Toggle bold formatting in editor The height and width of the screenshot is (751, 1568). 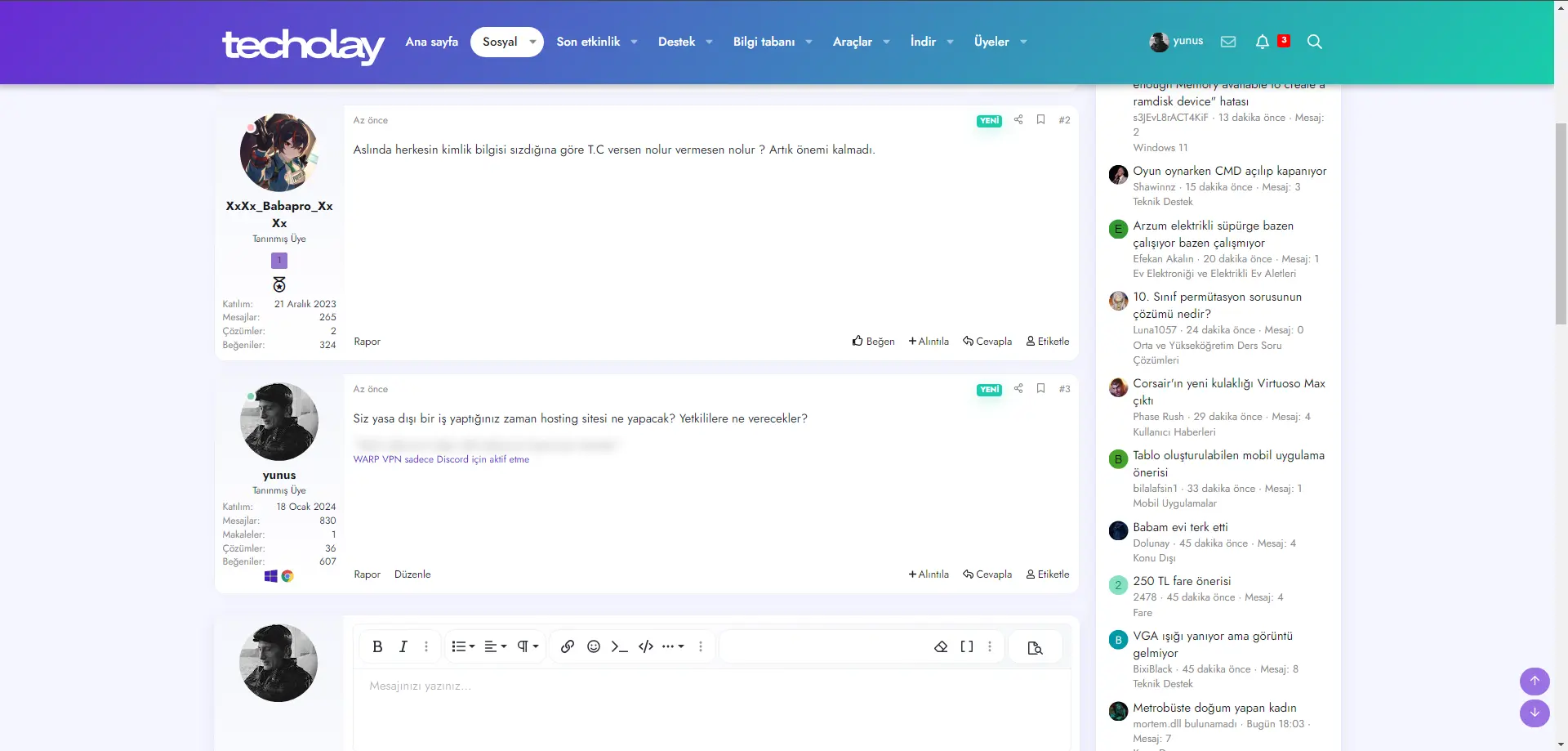pos(377,646)
